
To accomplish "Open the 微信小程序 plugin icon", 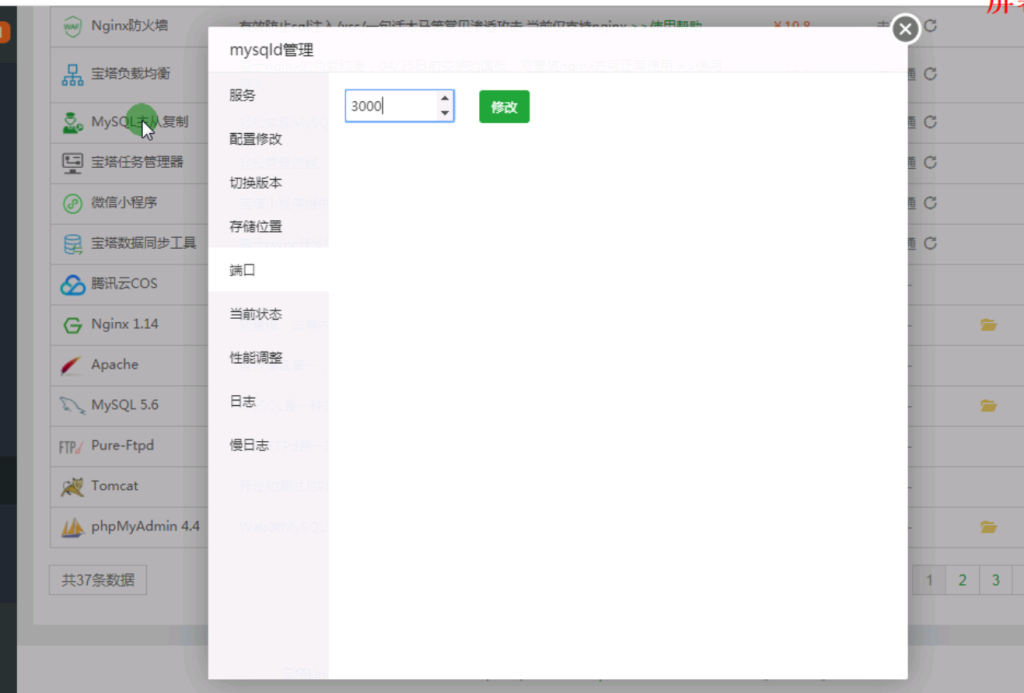I will [74, 203].
